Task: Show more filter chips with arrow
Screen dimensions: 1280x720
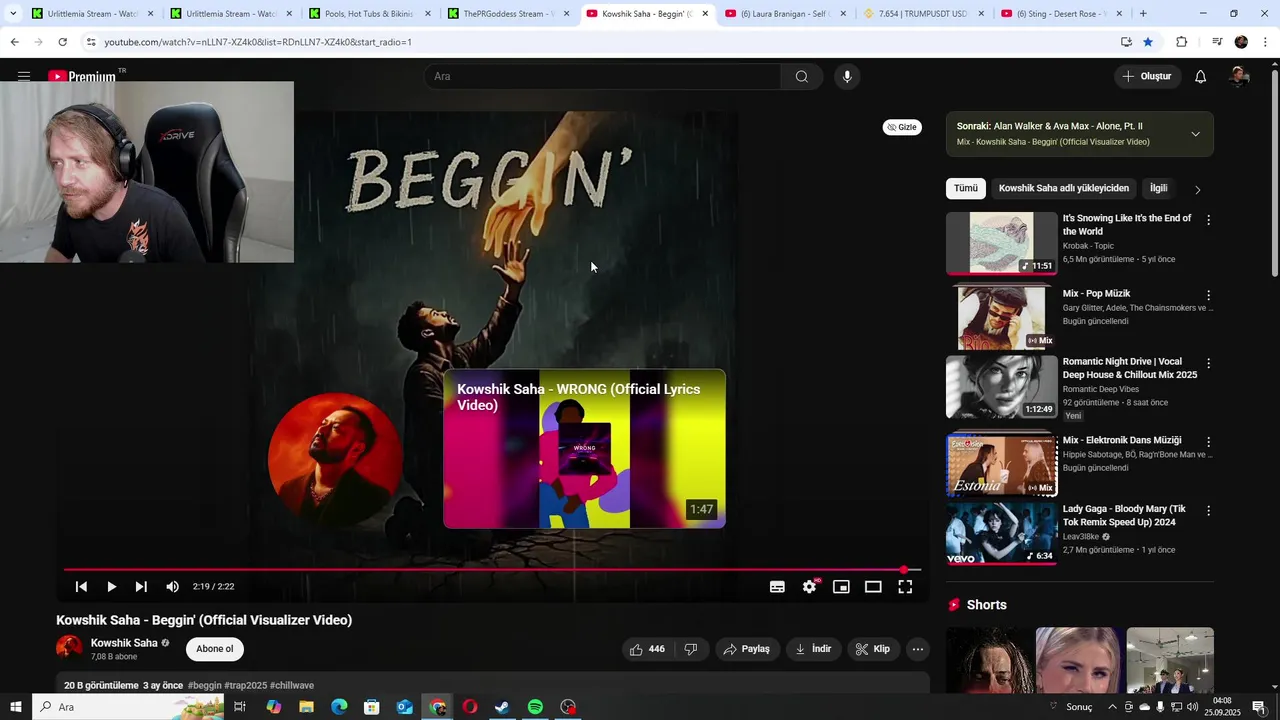Action: (1197, 189)
